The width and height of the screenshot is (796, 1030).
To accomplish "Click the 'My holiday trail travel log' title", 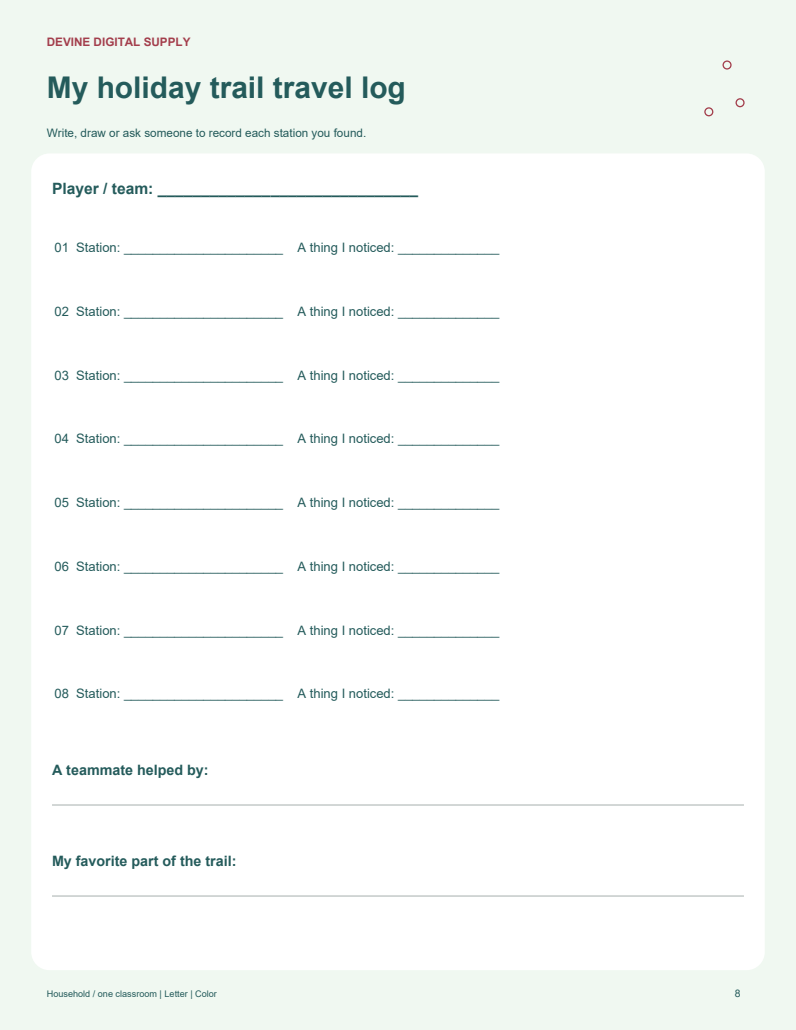I will click(226, 88).
